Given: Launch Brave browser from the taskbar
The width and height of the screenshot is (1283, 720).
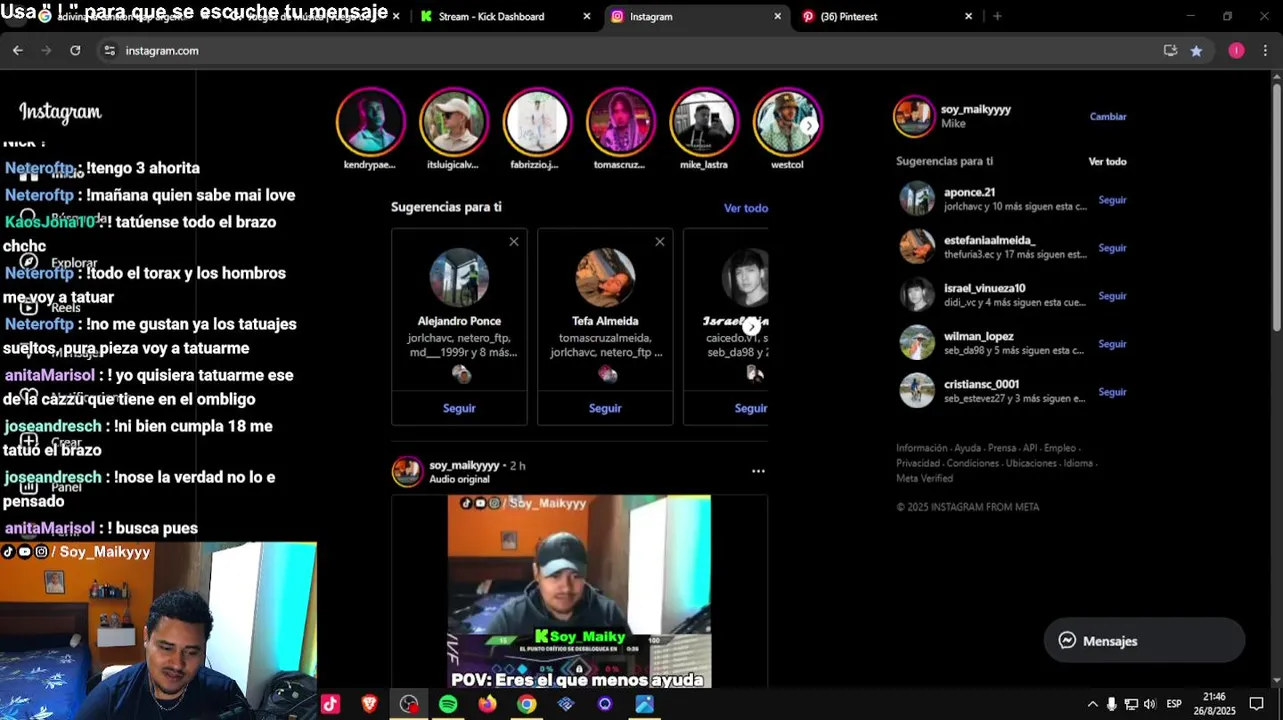Looking at the screenshot, I should [x=369, y=704].
